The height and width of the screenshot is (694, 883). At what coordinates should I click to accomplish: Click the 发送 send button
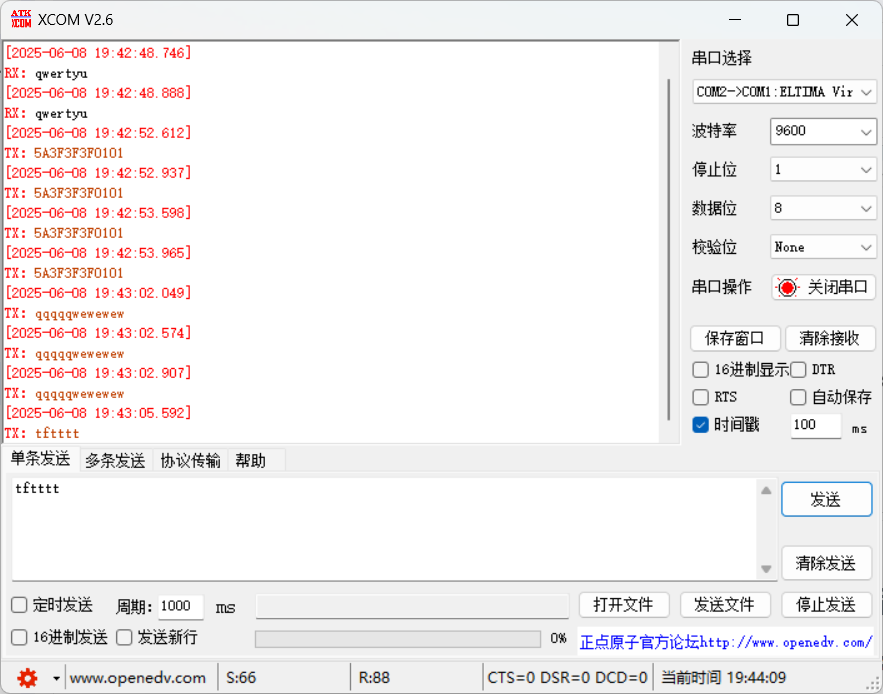[826, 499]
